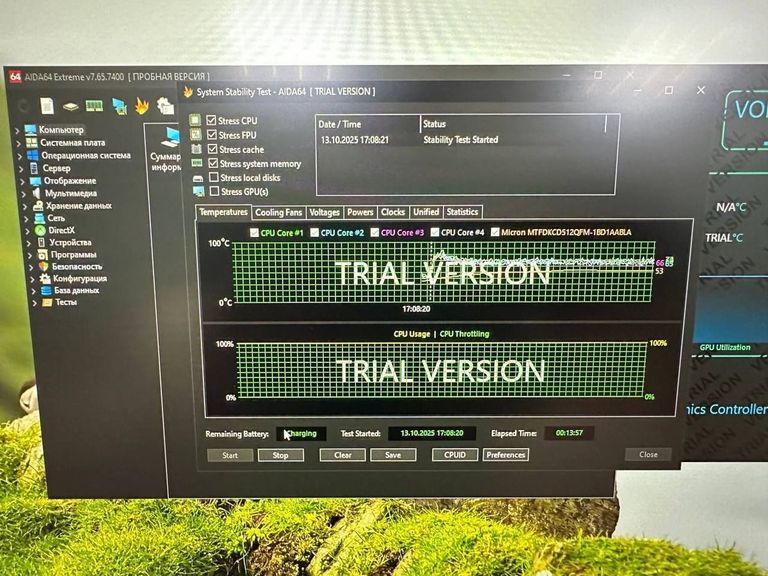Screen dimensions: 768x576
Task: Click the Безопасность shield icon
Action: coord(43,267)
